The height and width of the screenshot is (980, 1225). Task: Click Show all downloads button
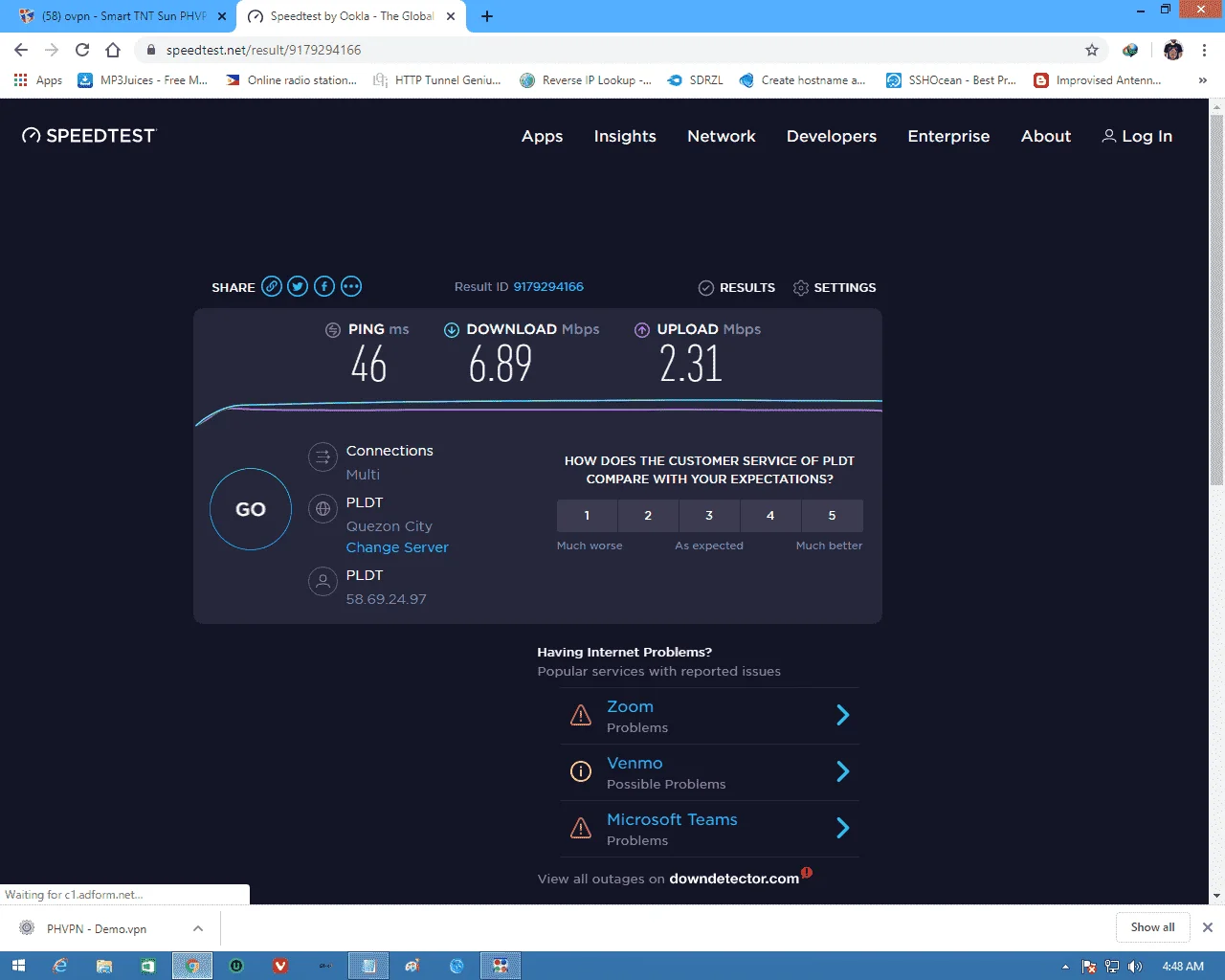[1152, 927]
